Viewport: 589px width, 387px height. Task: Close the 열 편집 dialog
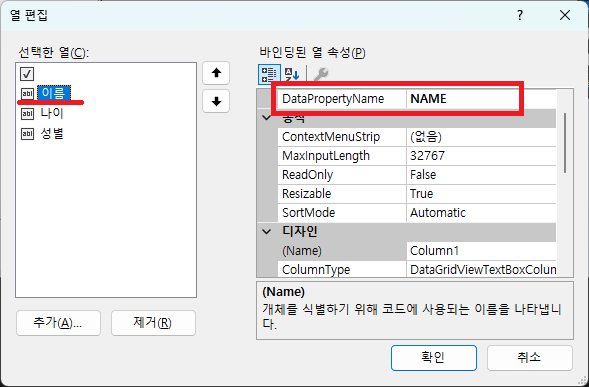[x=565, y=15]
